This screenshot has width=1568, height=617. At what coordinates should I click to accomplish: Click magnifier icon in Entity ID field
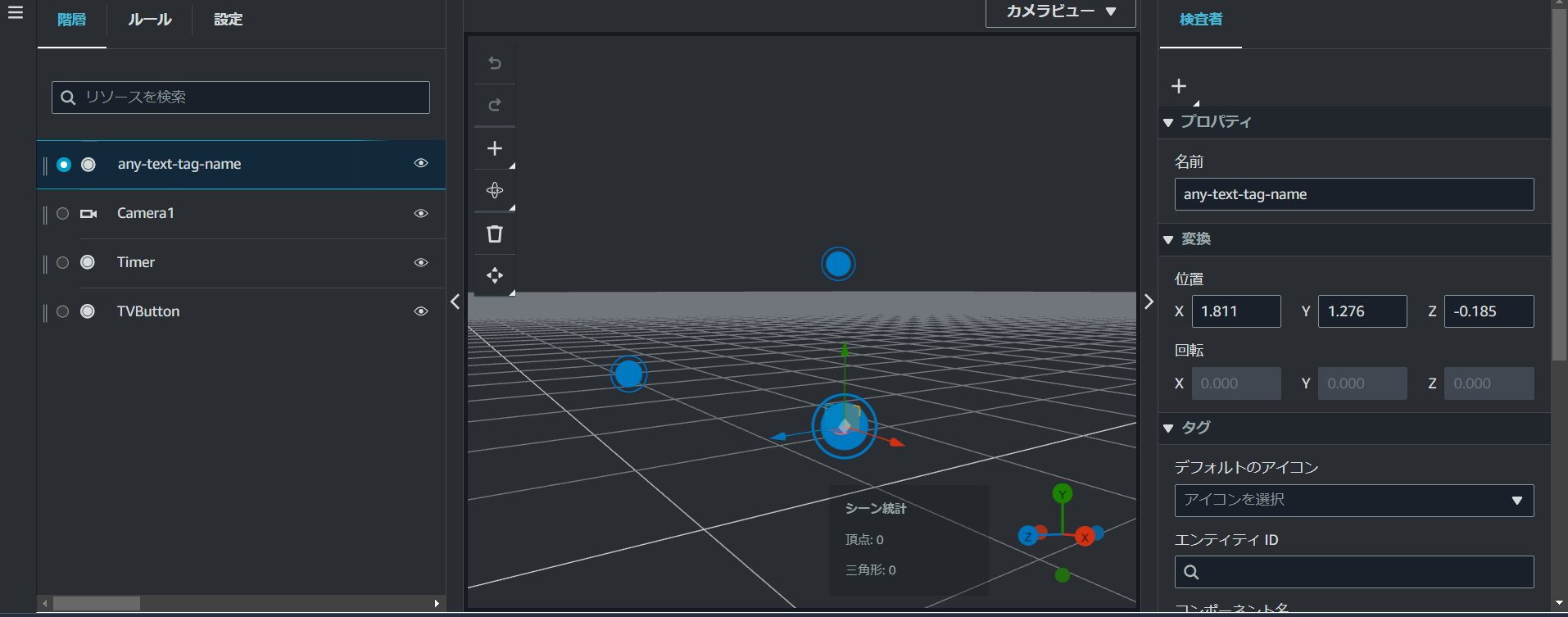[x=1192, y=572]
